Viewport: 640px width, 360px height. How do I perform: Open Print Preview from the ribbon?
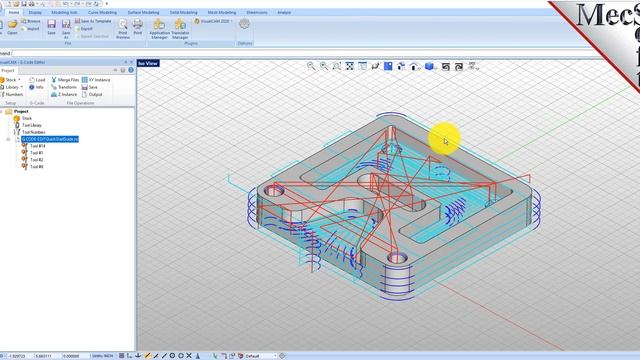[122, 29]
